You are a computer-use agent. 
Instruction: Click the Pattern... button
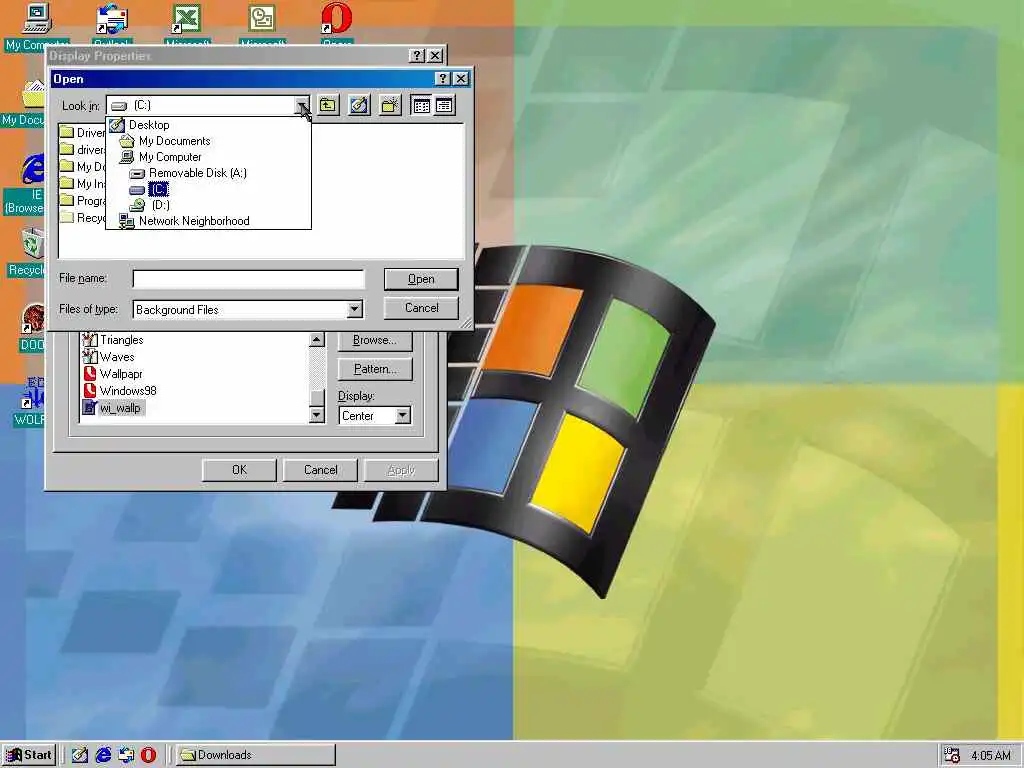pyautogui.click(x=375, y=369)
